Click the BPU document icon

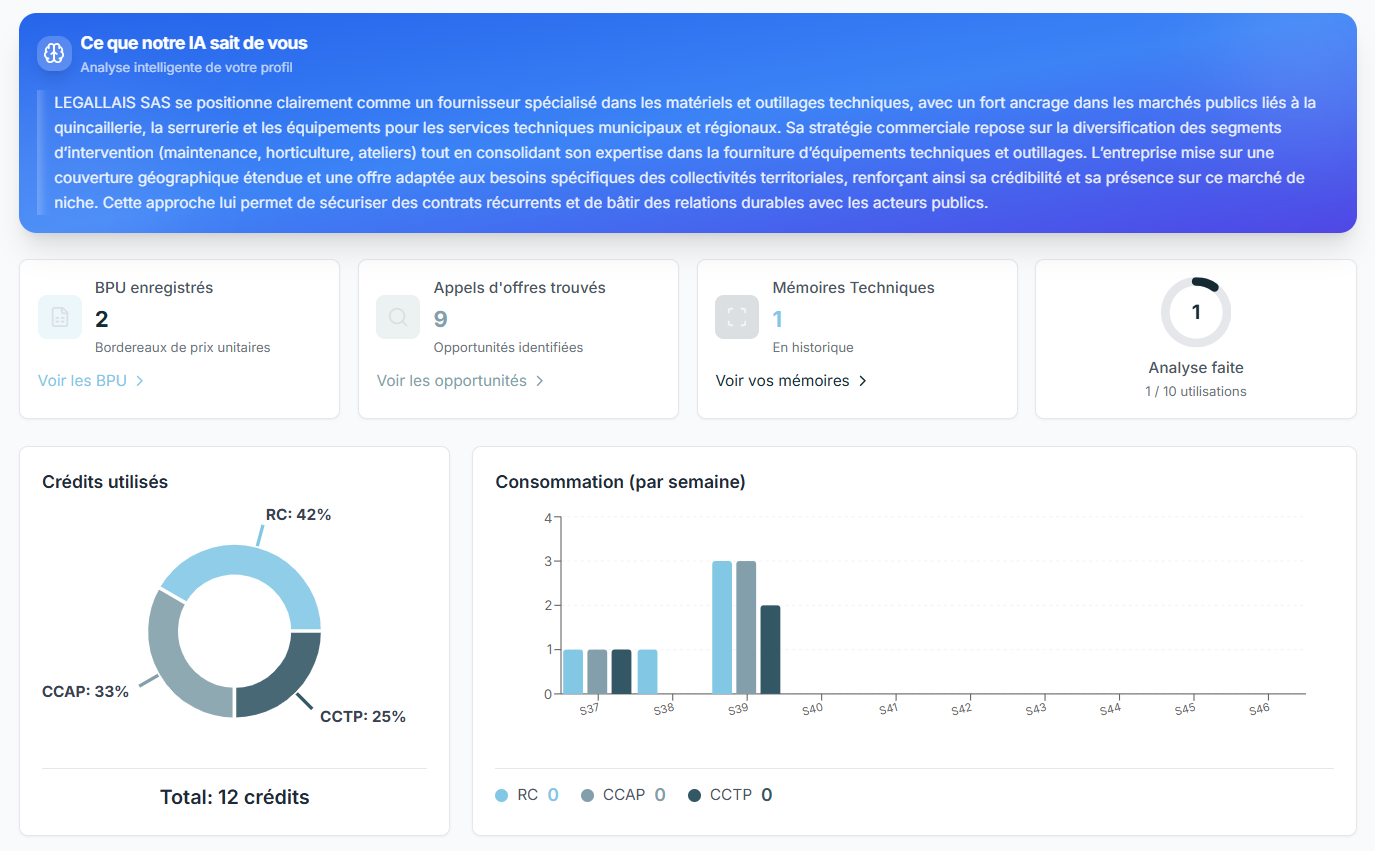60,317
